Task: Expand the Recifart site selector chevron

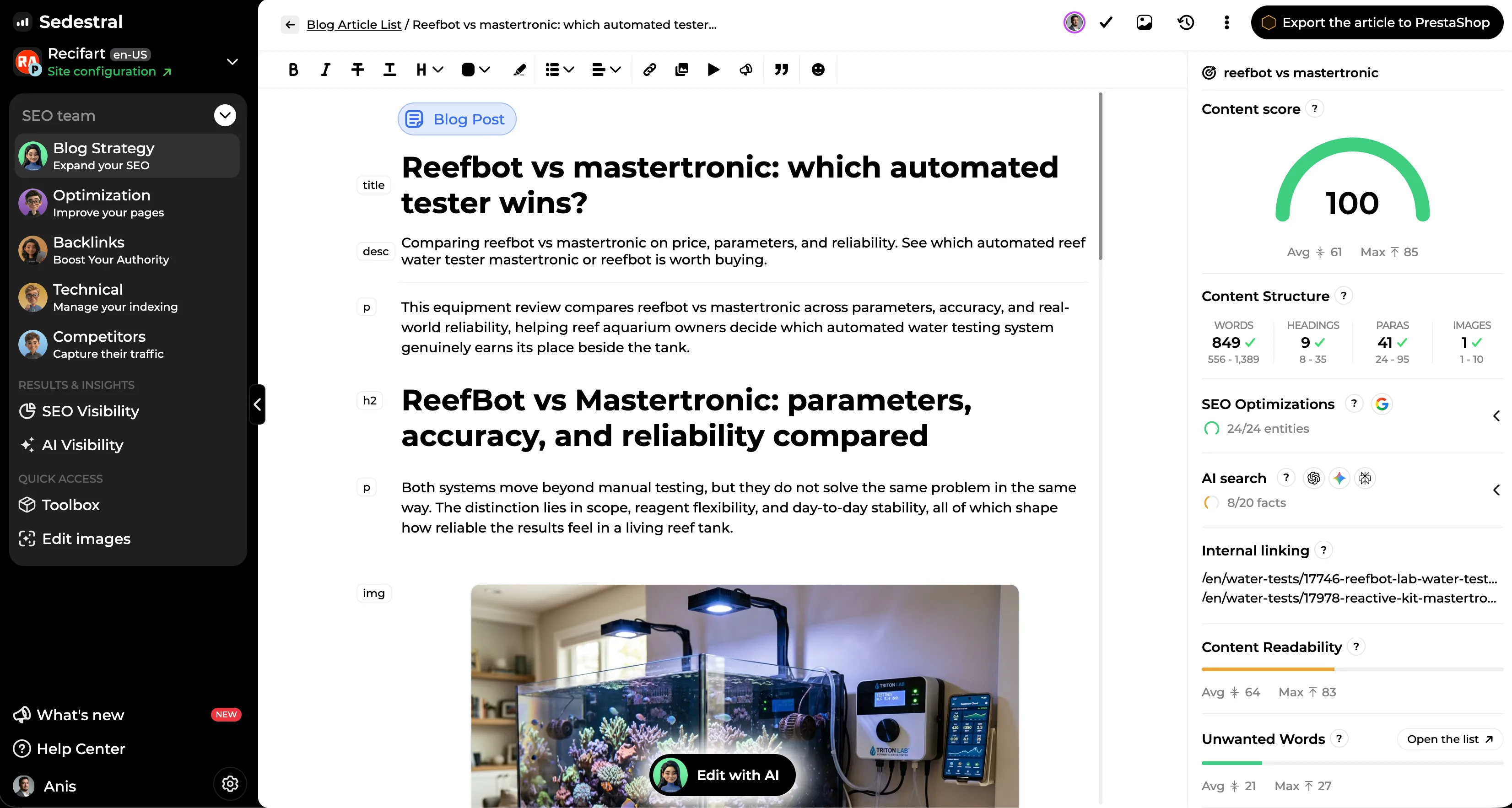Action: click(232, 62)
